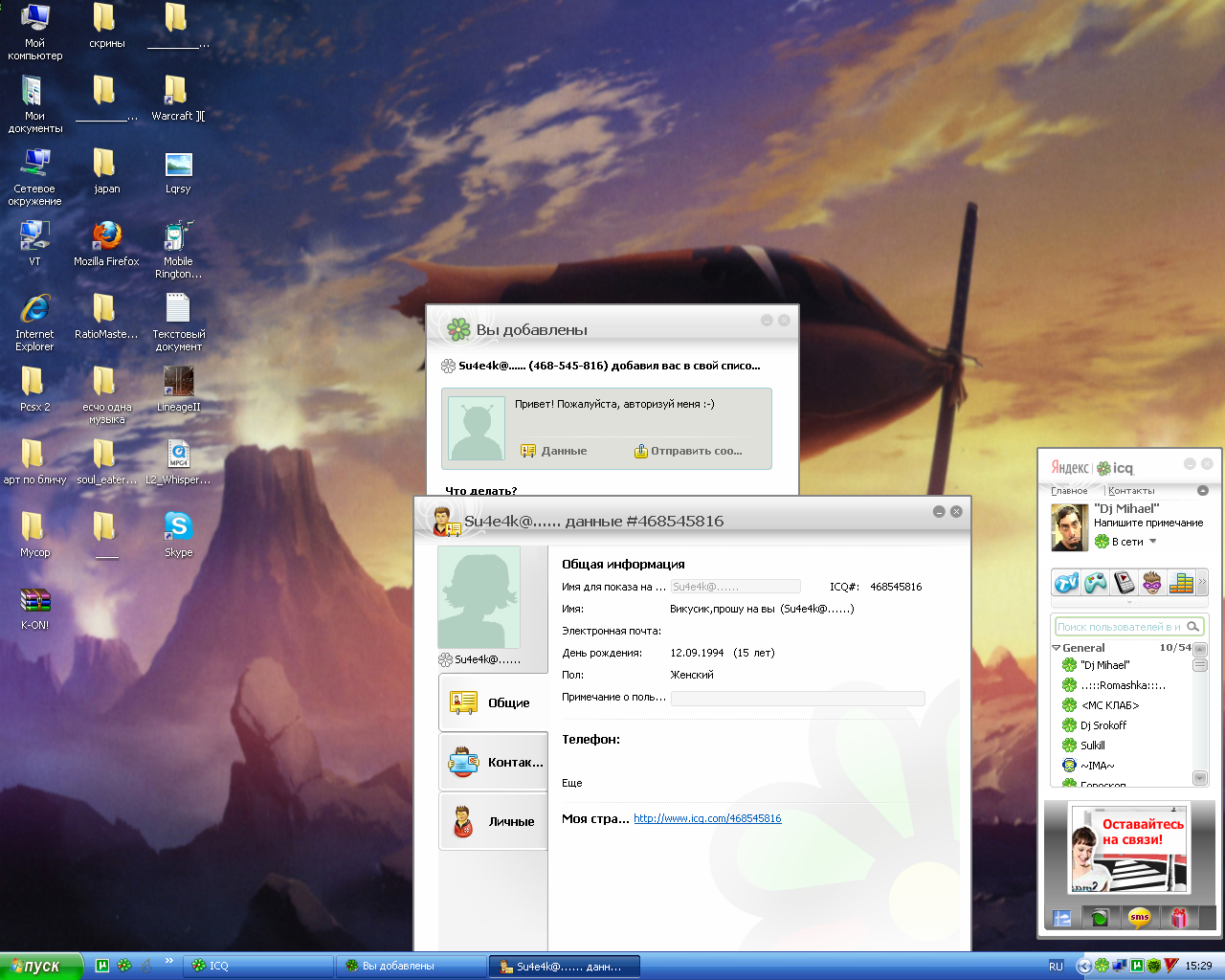Switch to the 'Контак...' profile tab
Screen dimensions: 1225x980
tap(494, 762)
